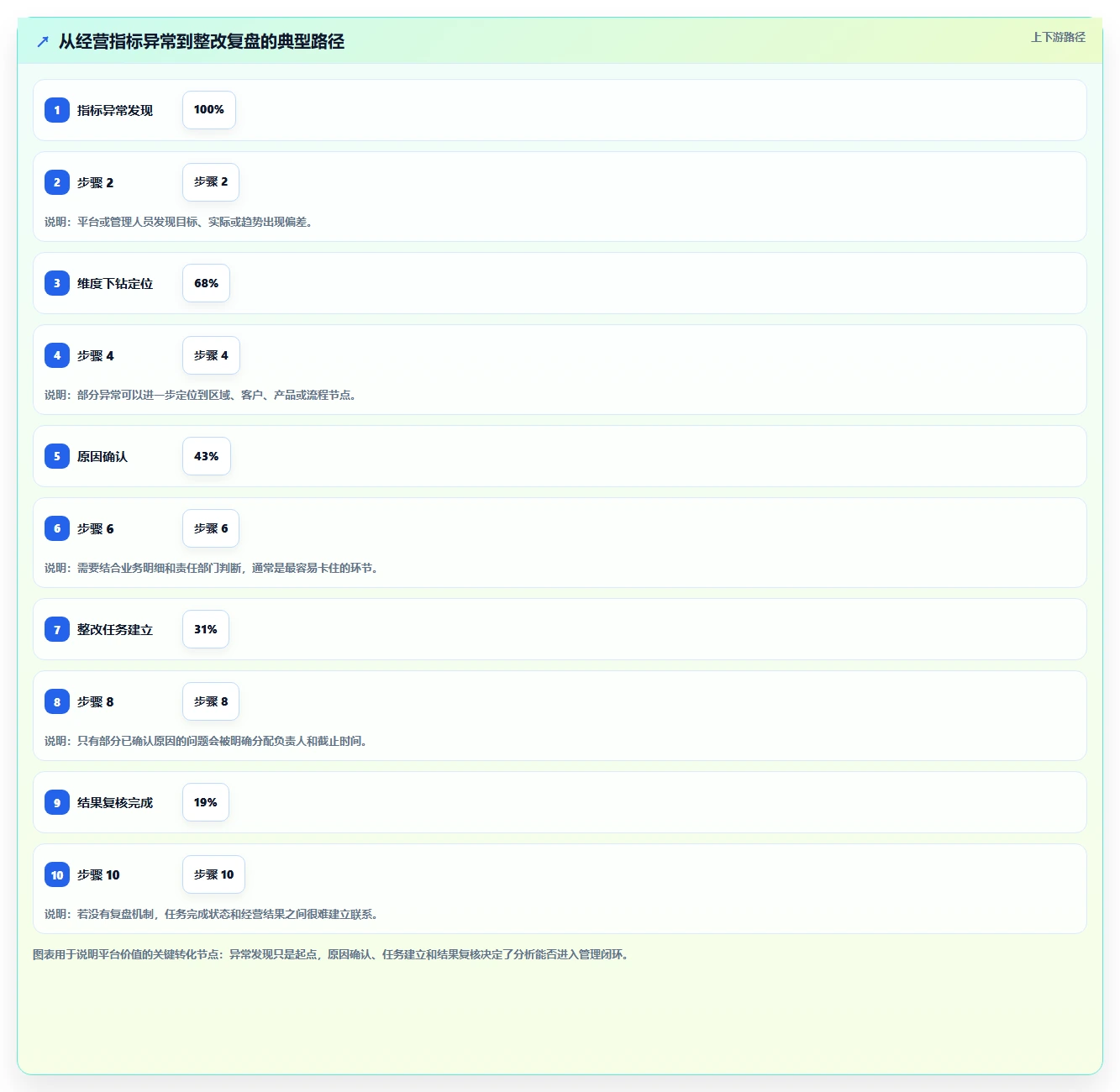
Task: Click the step number 9 badge
Action: pyautogui.click(x=57, y=802)
